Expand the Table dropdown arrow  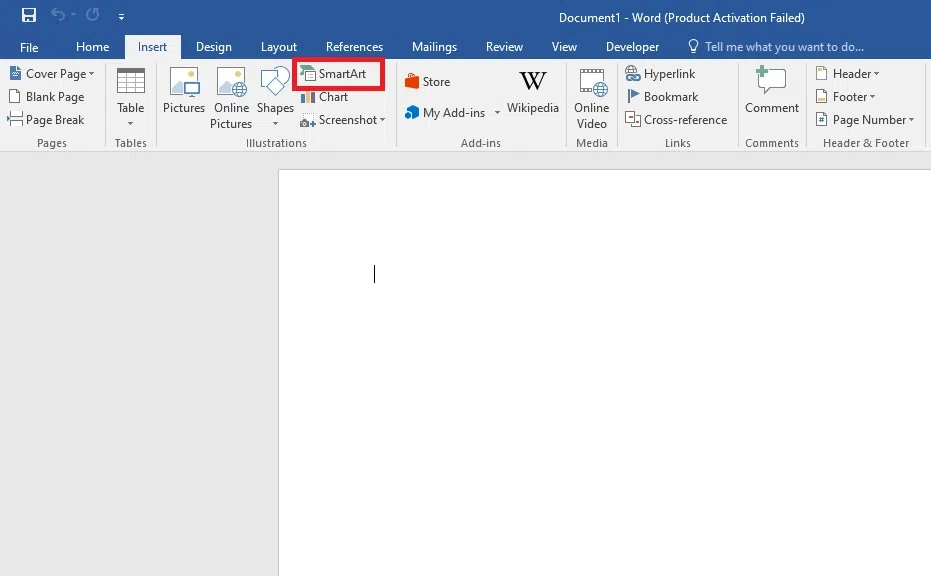(x=131, y=124)
